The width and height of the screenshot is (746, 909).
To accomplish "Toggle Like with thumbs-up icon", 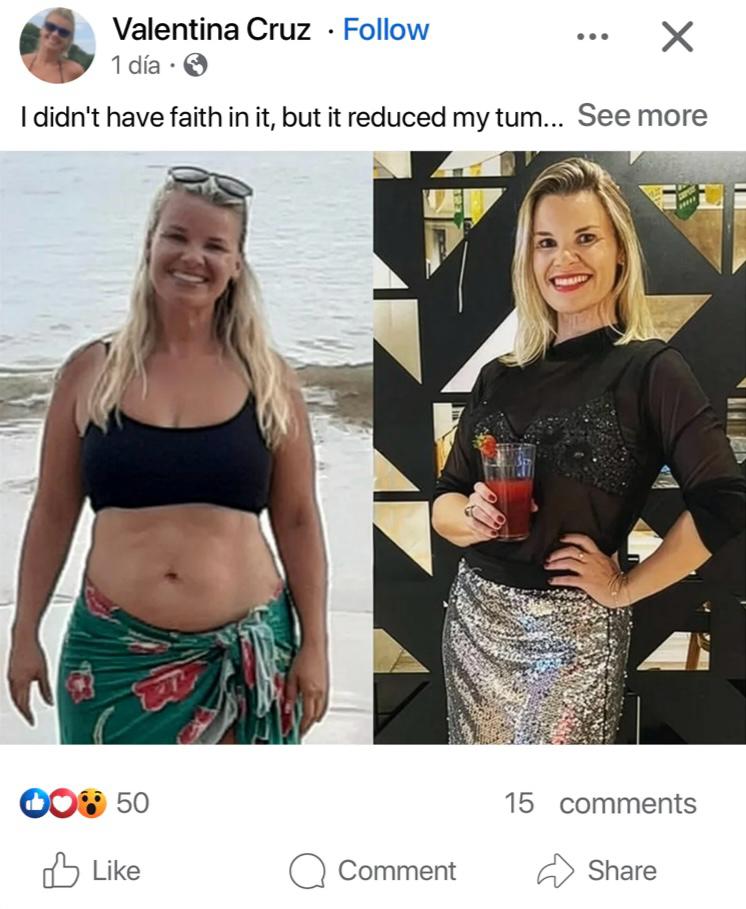I will click(60, 870).
